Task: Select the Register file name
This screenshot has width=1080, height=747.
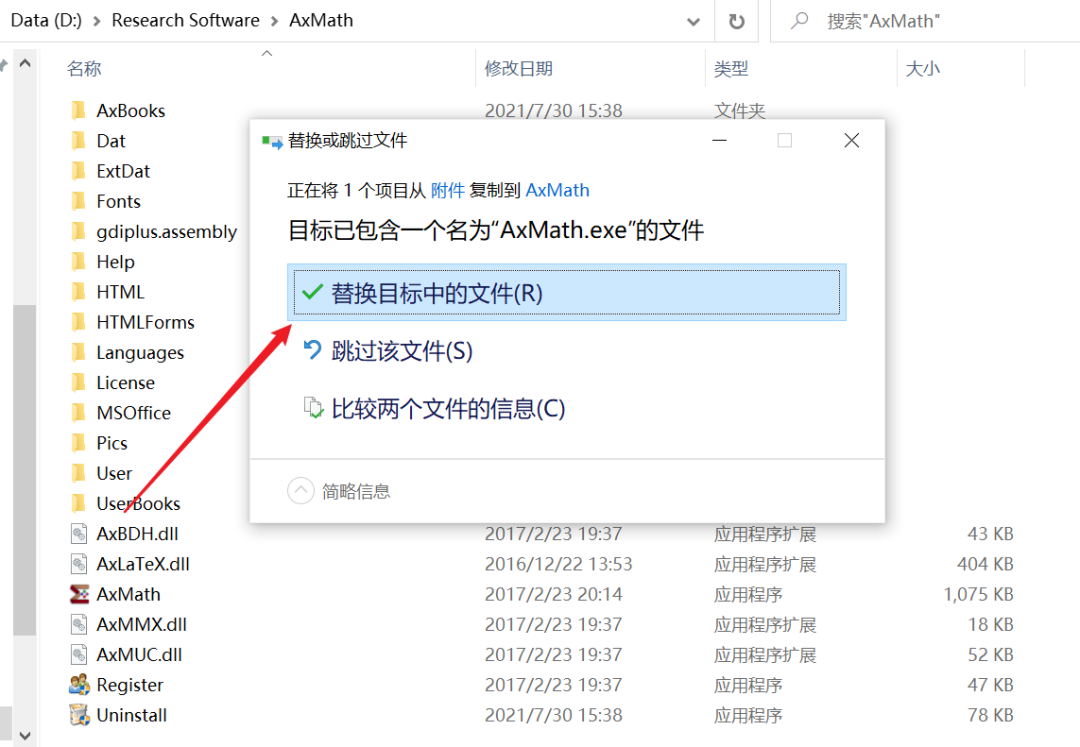Action: pos(130,685)
